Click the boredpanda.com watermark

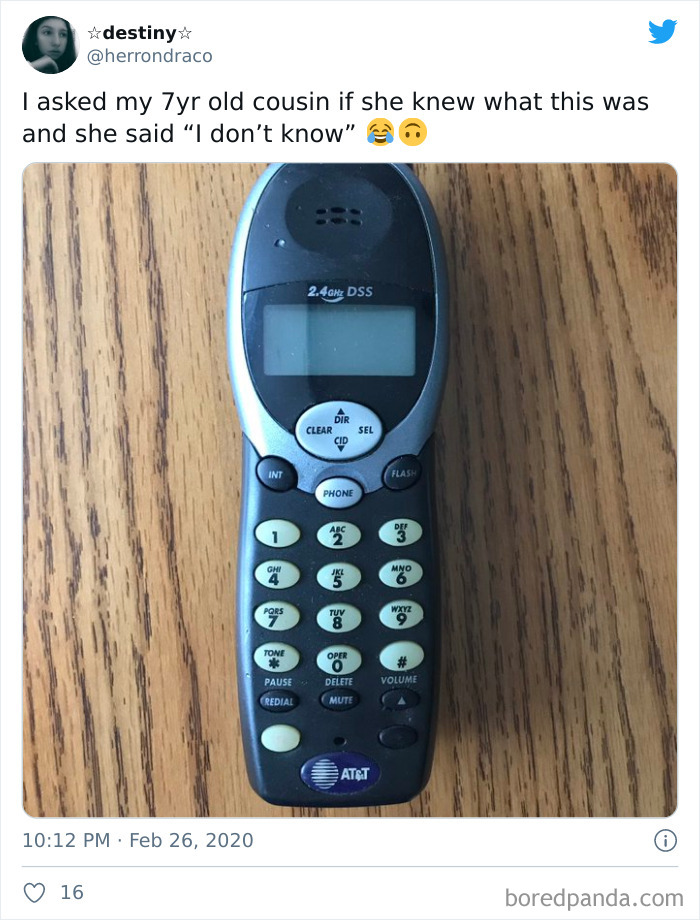594,898
